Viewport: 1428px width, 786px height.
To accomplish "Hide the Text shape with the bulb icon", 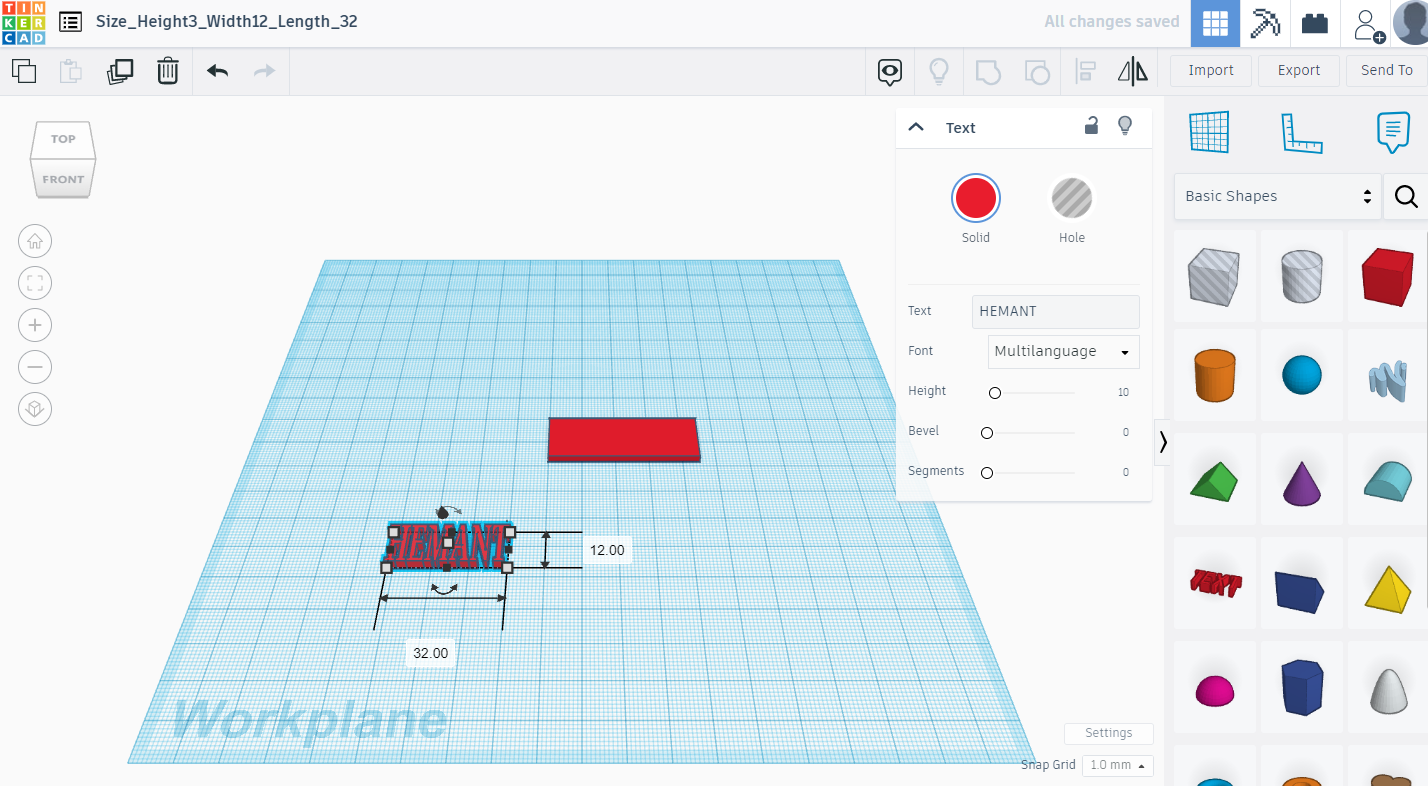I will pos(1124,126).
